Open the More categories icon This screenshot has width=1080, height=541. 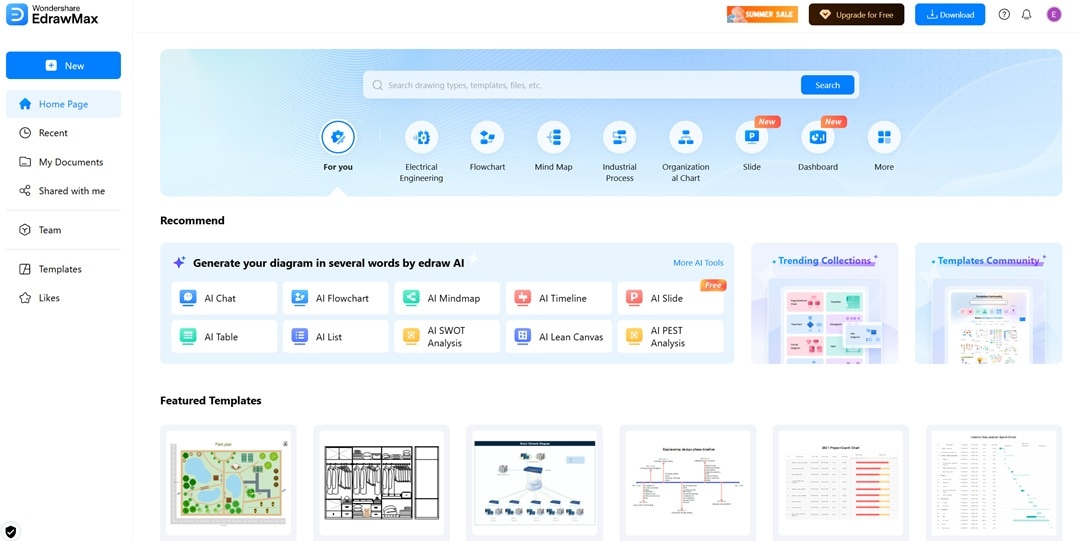[x=884, y=138]
